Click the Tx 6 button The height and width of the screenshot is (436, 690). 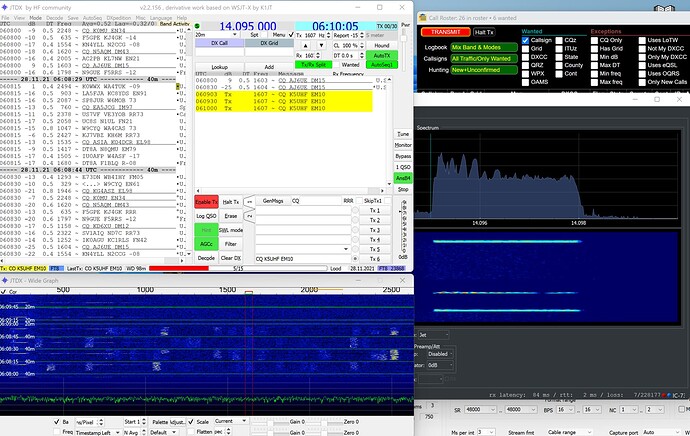point(374,259)
